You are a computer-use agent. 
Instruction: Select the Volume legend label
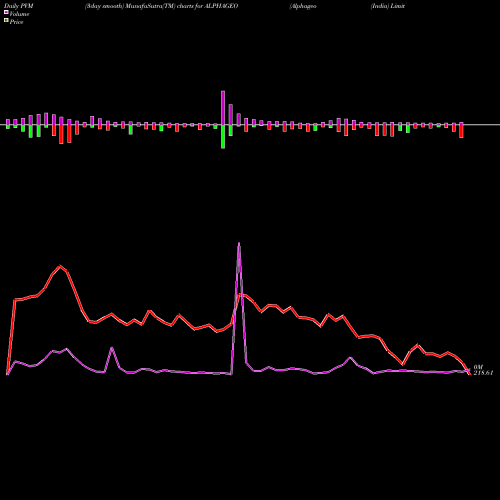(x=19, y=14)
